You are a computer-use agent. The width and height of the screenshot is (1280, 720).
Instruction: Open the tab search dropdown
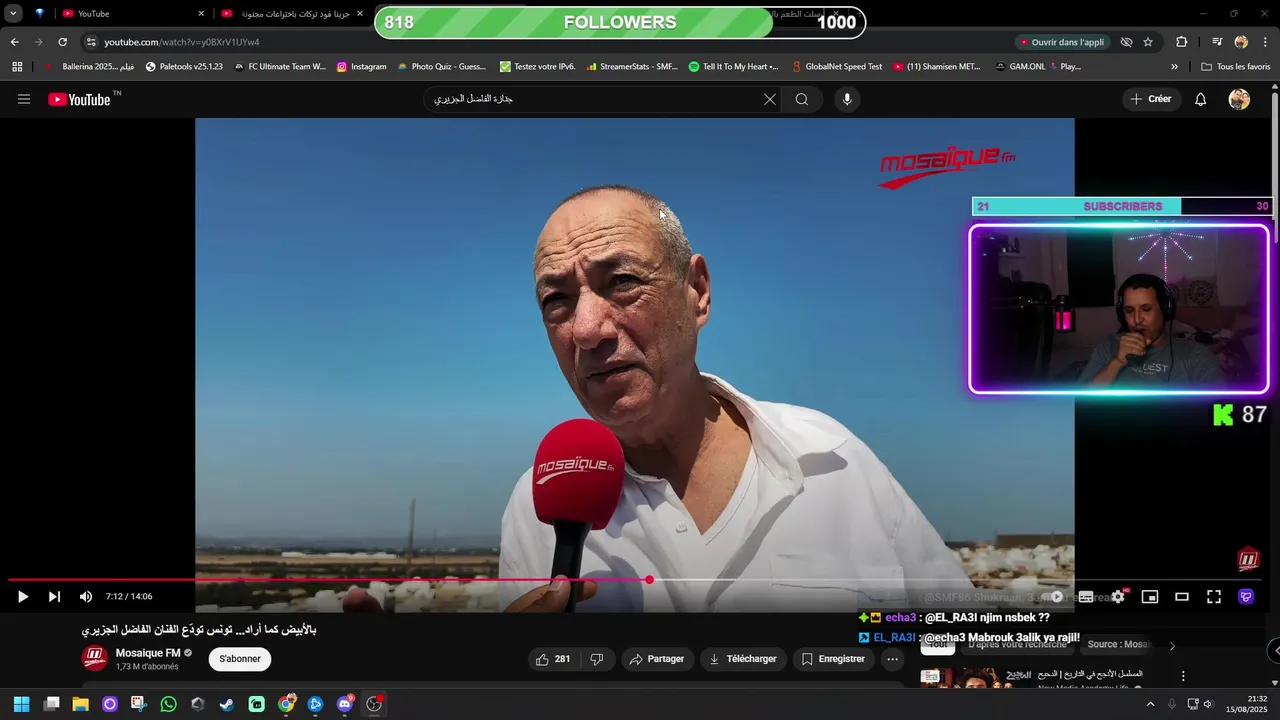click(x=13, y=14)
